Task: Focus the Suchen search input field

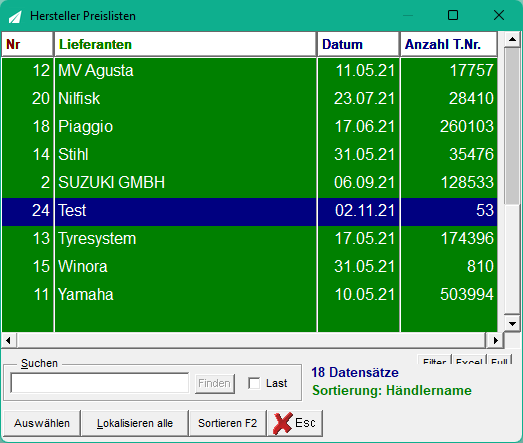Action: tap(100, 383)
